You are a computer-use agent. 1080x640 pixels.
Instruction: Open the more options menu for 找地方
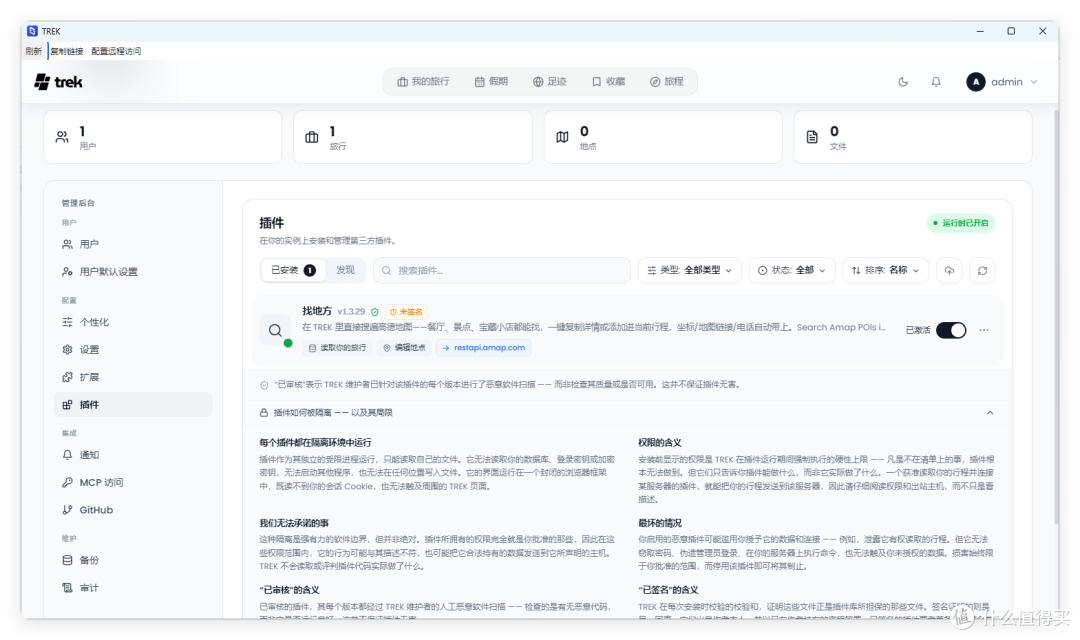(984, 330)
